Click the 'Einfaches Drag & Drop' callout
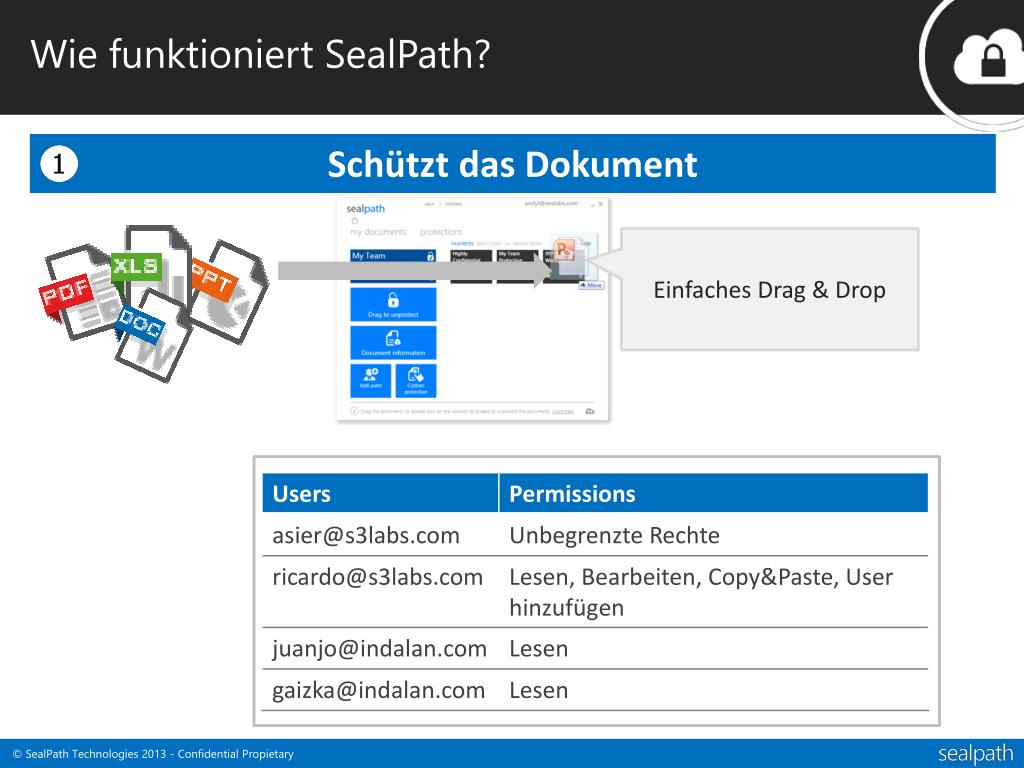Screen dimensions: 1024x768 coord(769,289)
